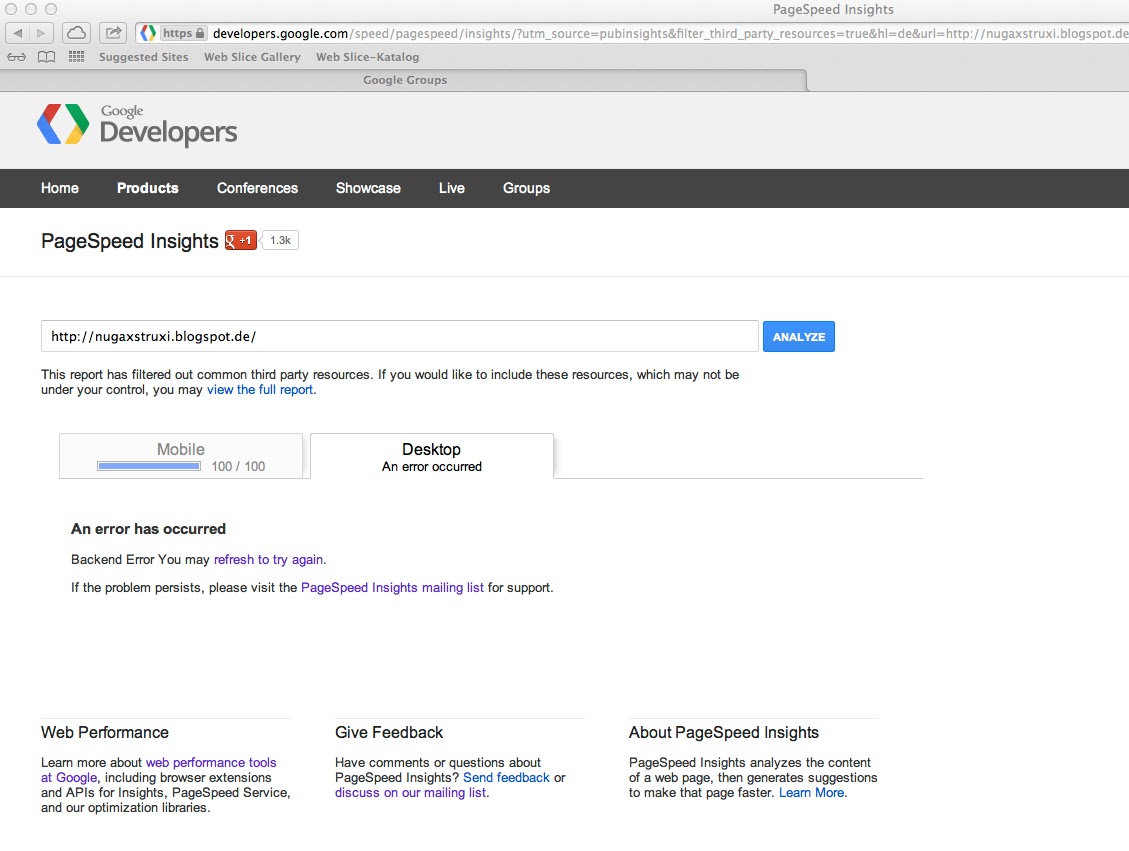
Task: Follow the view the full report link
Action: pos(260,390)
